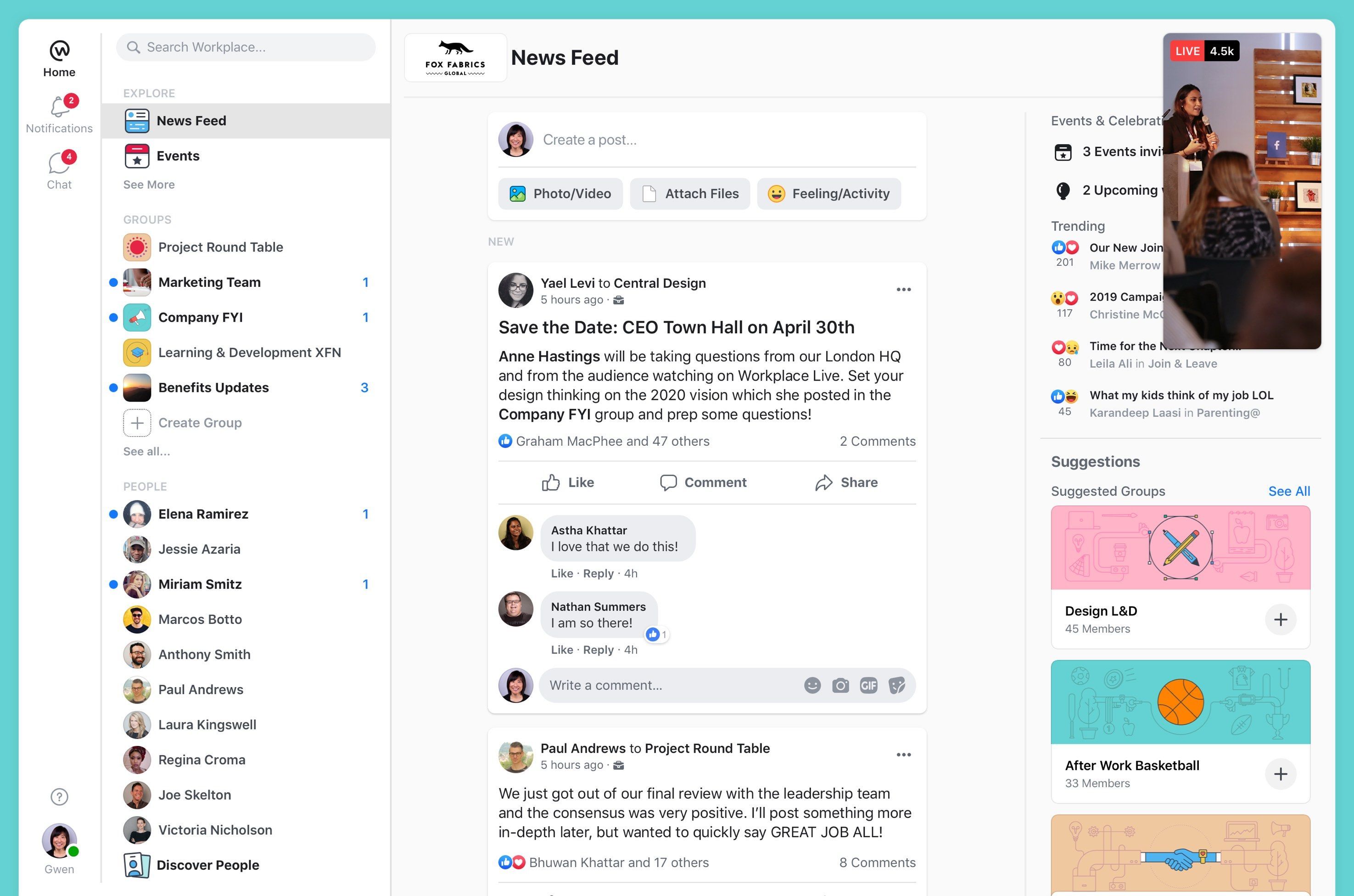Open Benefits Updates group

click(x=246, y=387)
